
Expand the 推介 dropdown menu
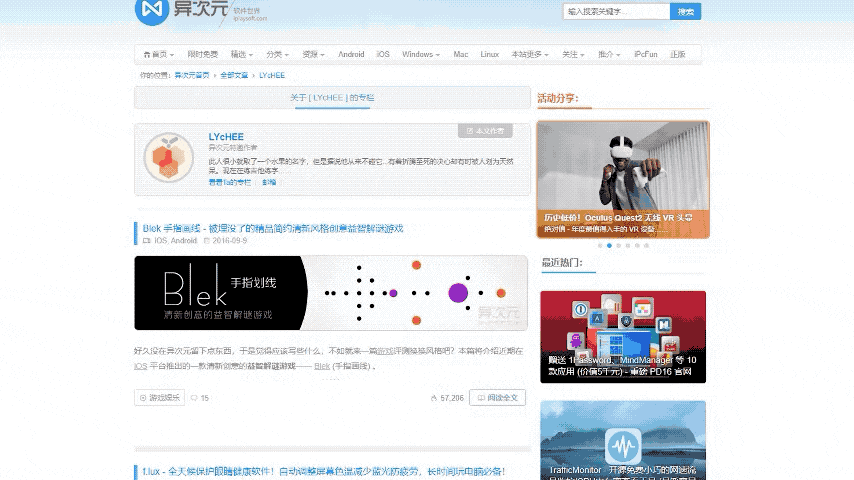pyautogui.click(x=609, y=54)
